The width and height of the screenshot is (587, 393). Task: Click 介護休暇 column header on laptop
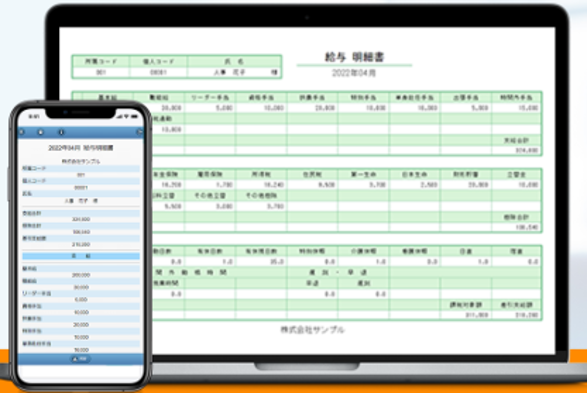click(364, 251)
